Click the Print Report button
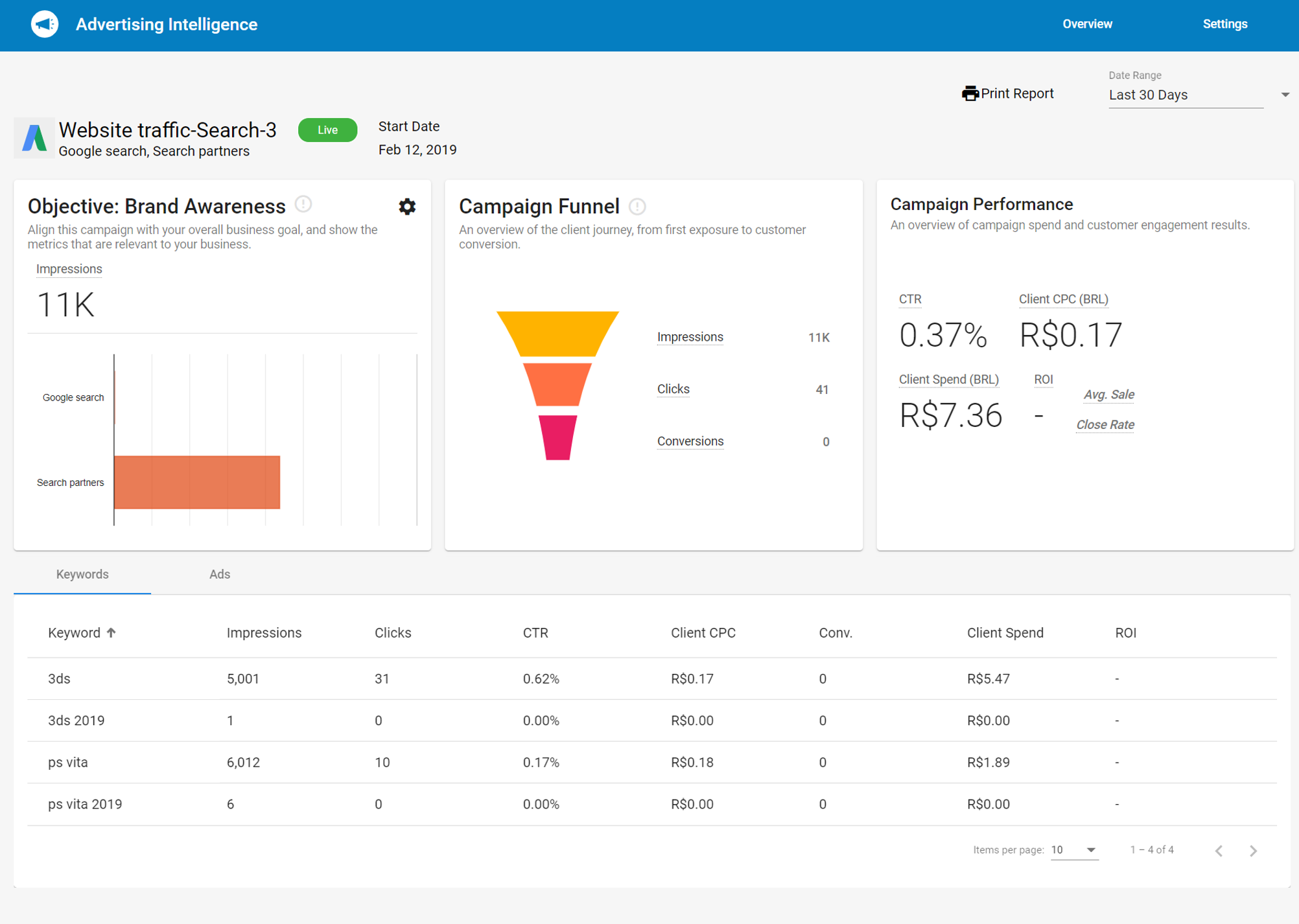 click(x=1008, y=94)
